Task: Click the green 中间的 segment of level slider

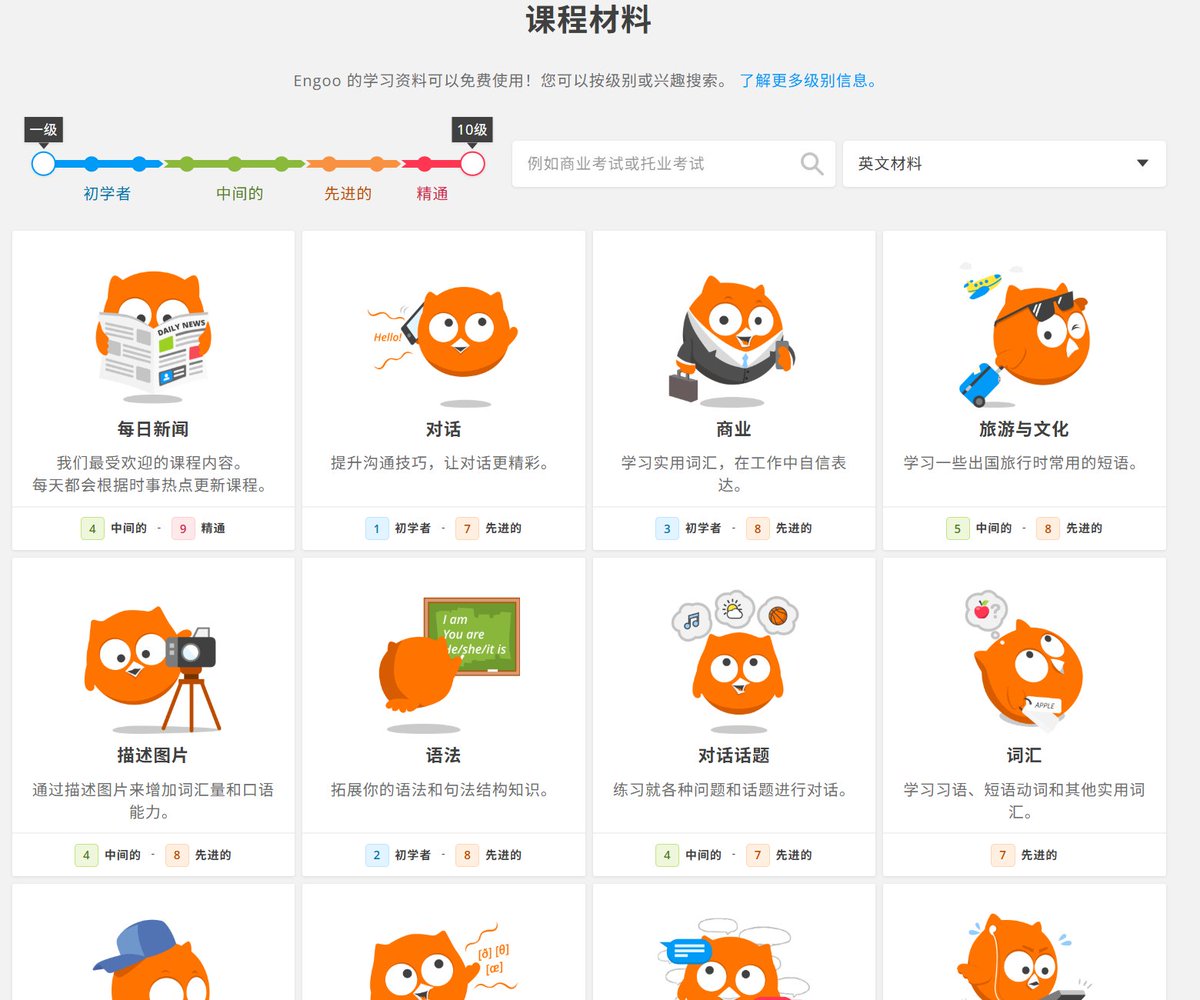Action: [x=234, y=164]
